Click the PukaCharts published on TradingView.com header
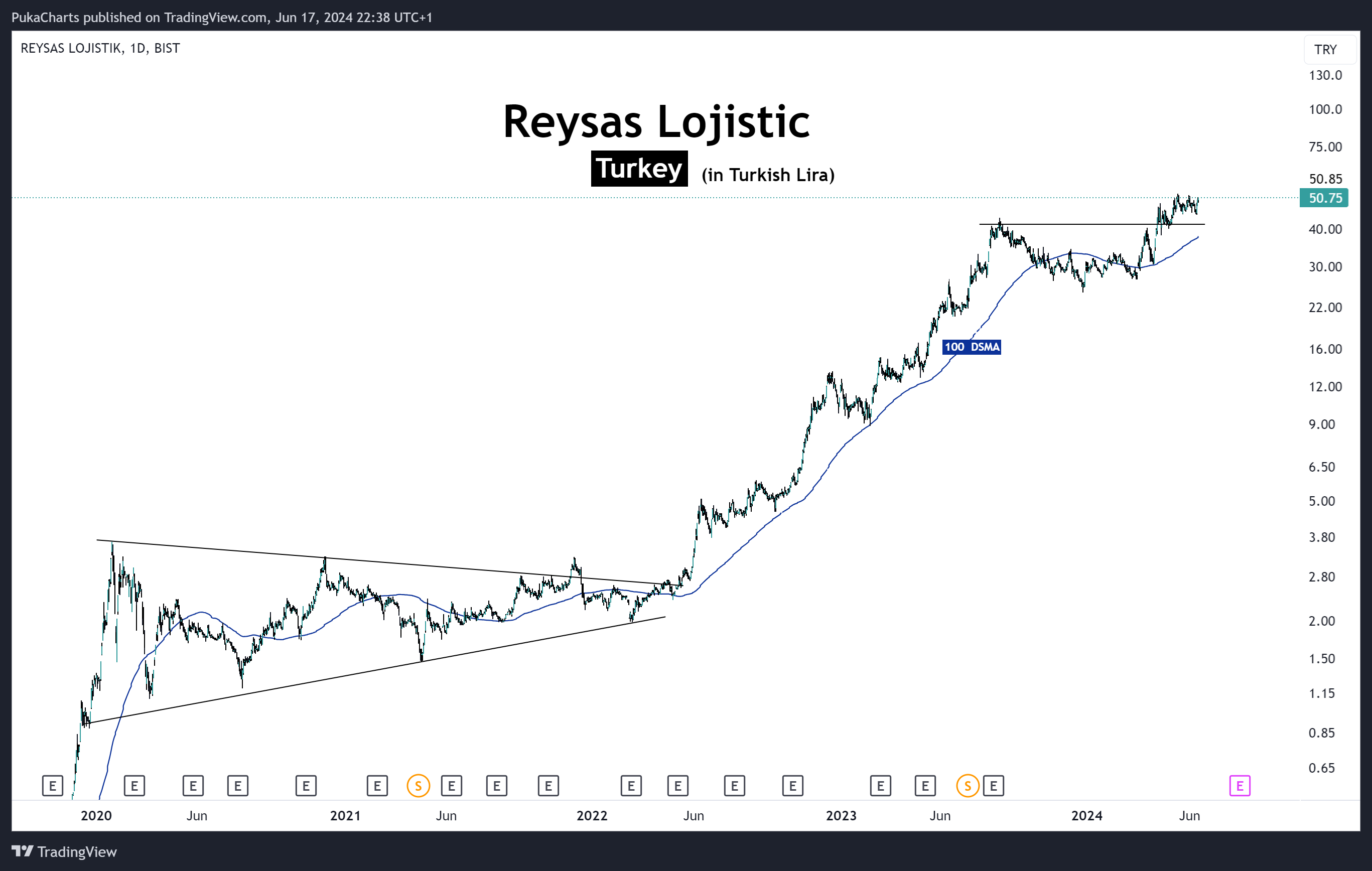 [x=222, y=18]
